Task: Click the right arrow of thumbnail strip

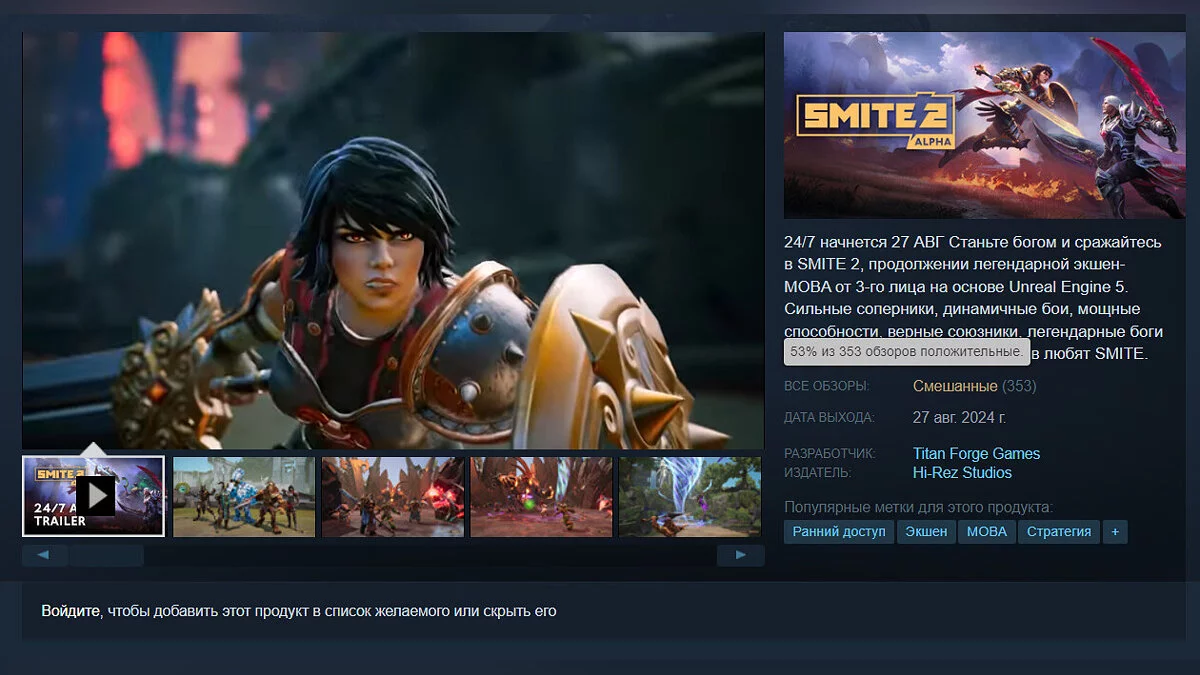Action: 741,555
